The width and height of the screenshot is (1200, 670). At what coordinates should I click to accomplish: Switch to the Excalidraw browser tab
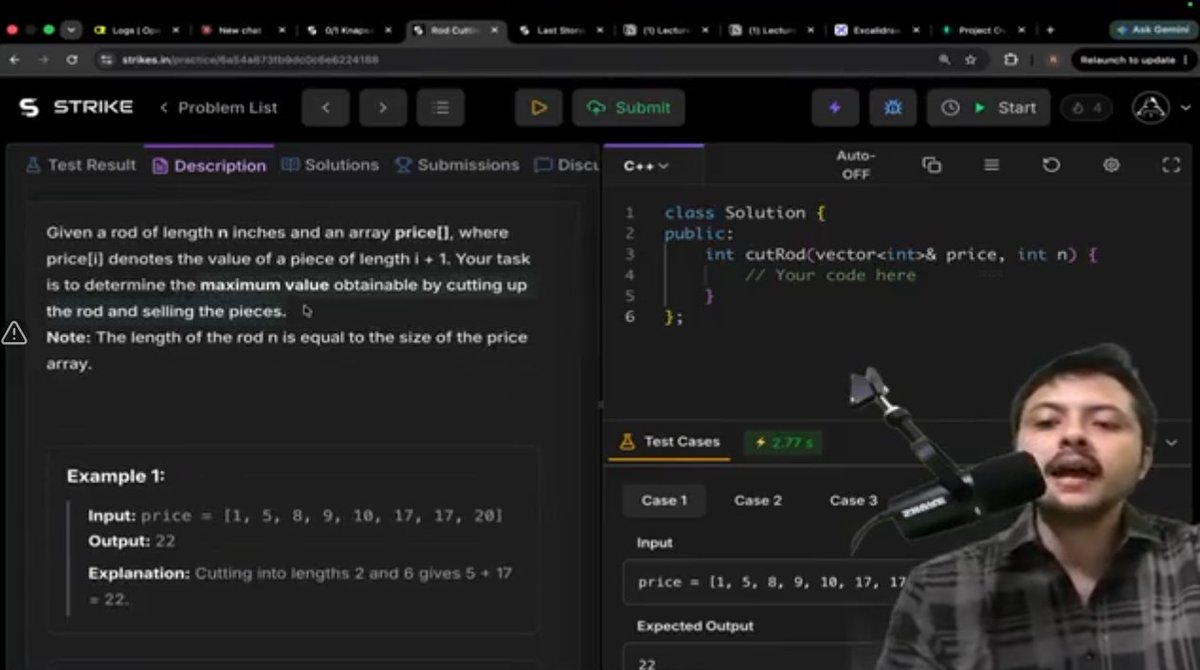[877, 30]
